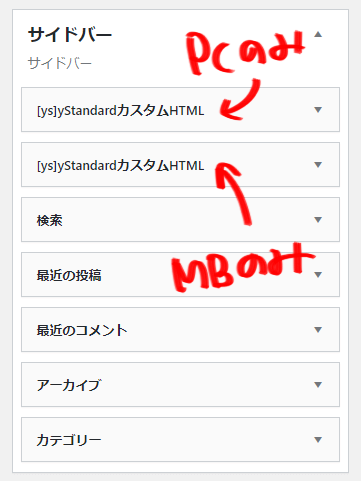Open the 最近のコメント widget dropdown arrow
This screenshot has width=361, height=481.
tap(318, 330)
